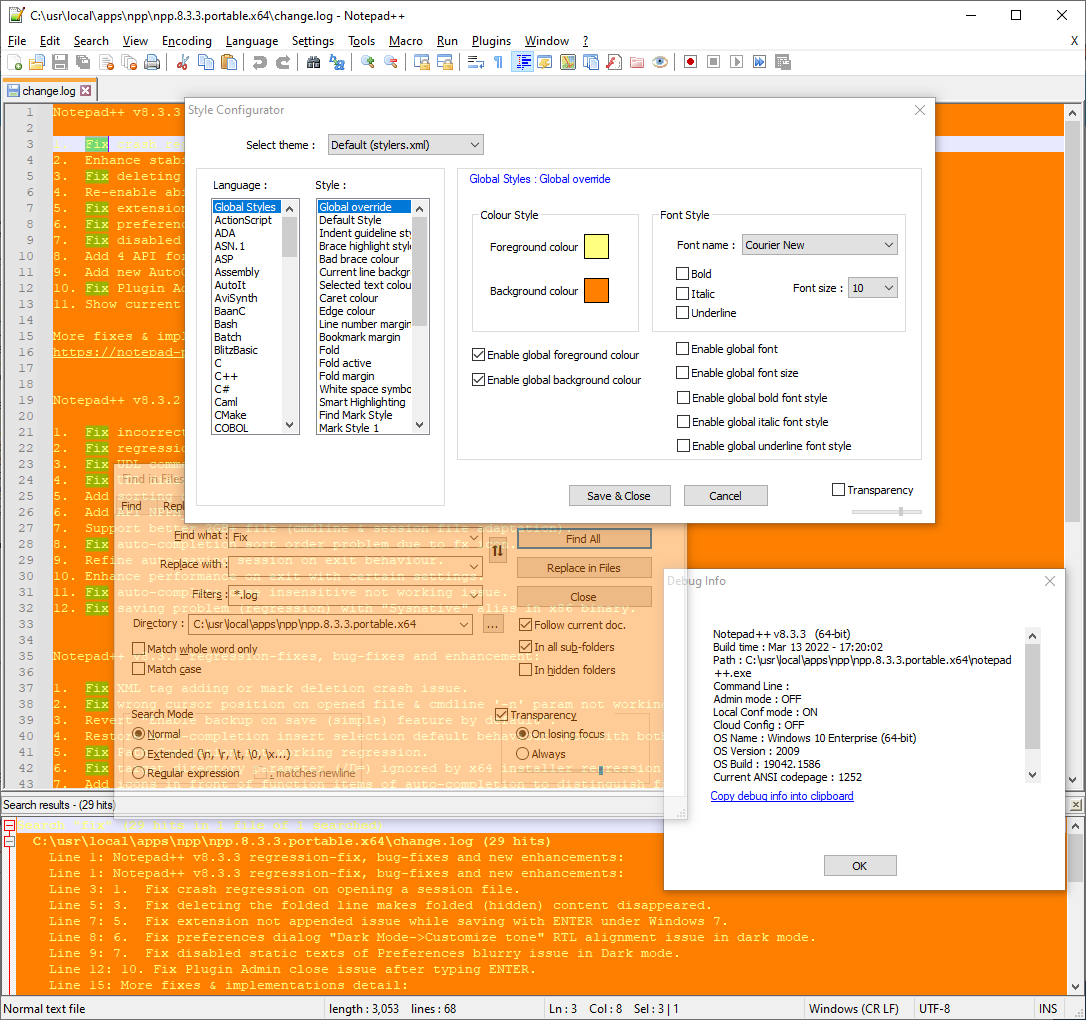Click the yellow Foreground colour swatch
Screen dimensions: 1086x1020
[596, 247]
